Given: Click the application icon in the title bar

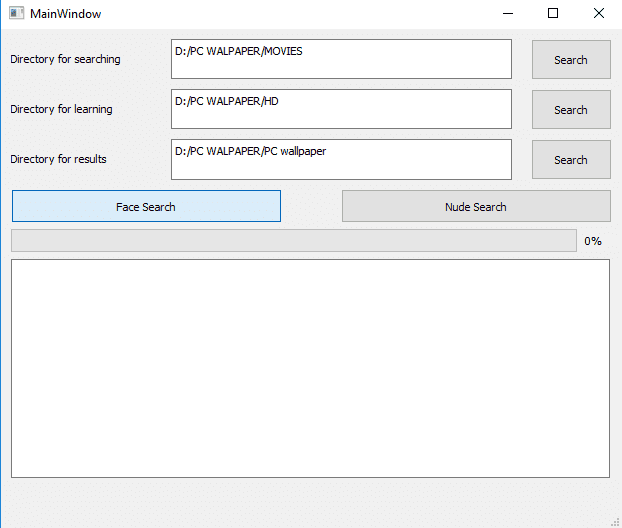Looking at the screenshot, I should click(16, 14).
